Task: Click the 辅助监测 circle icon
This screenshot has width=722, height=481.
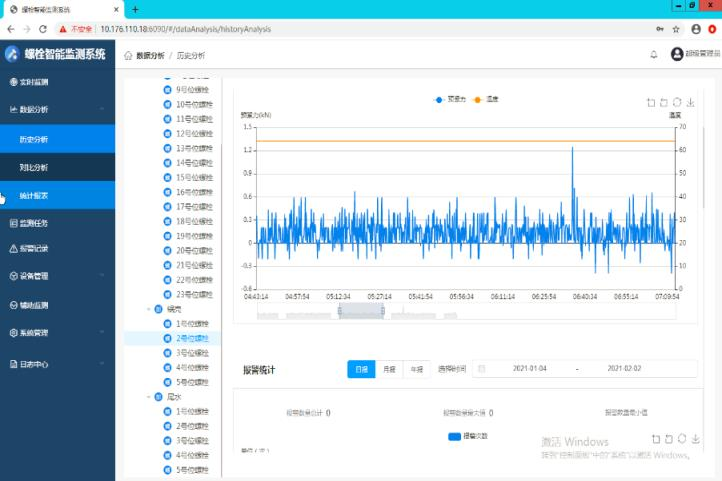Action: pos(13,305)
